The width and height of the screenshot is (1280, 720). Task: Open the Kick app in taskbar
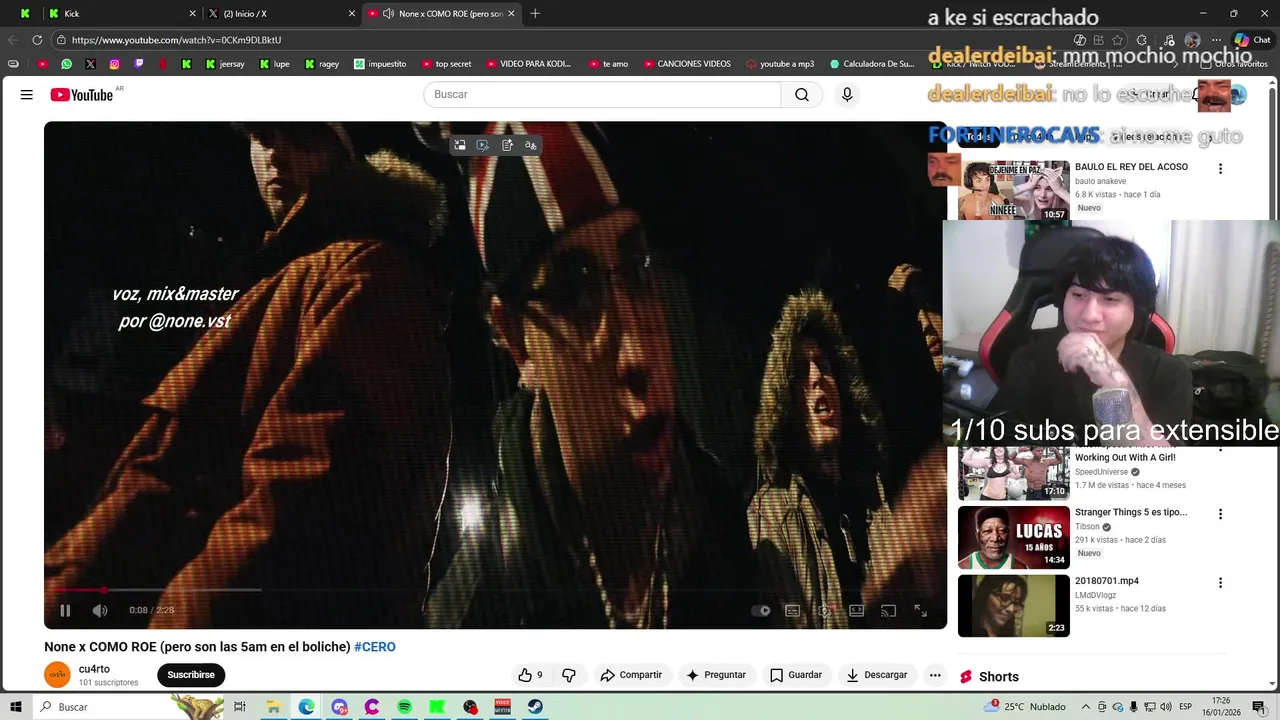point(437,707)
